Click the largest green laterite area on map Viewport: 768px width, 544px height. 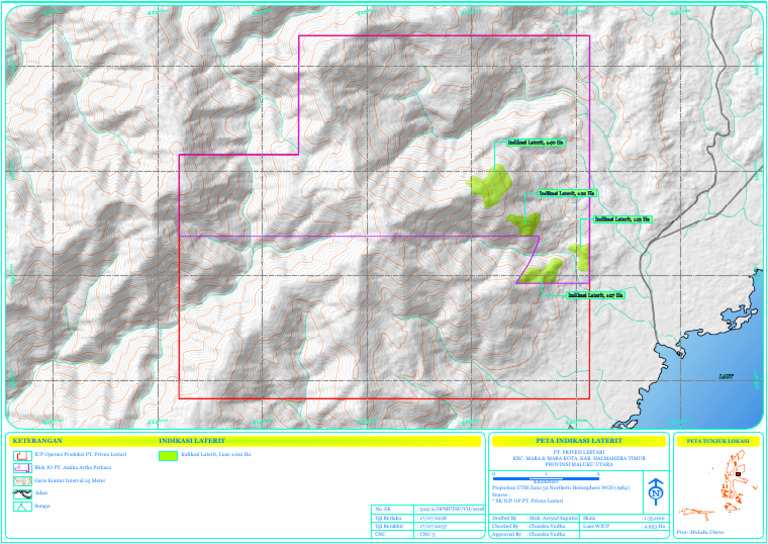coord(491,187)
